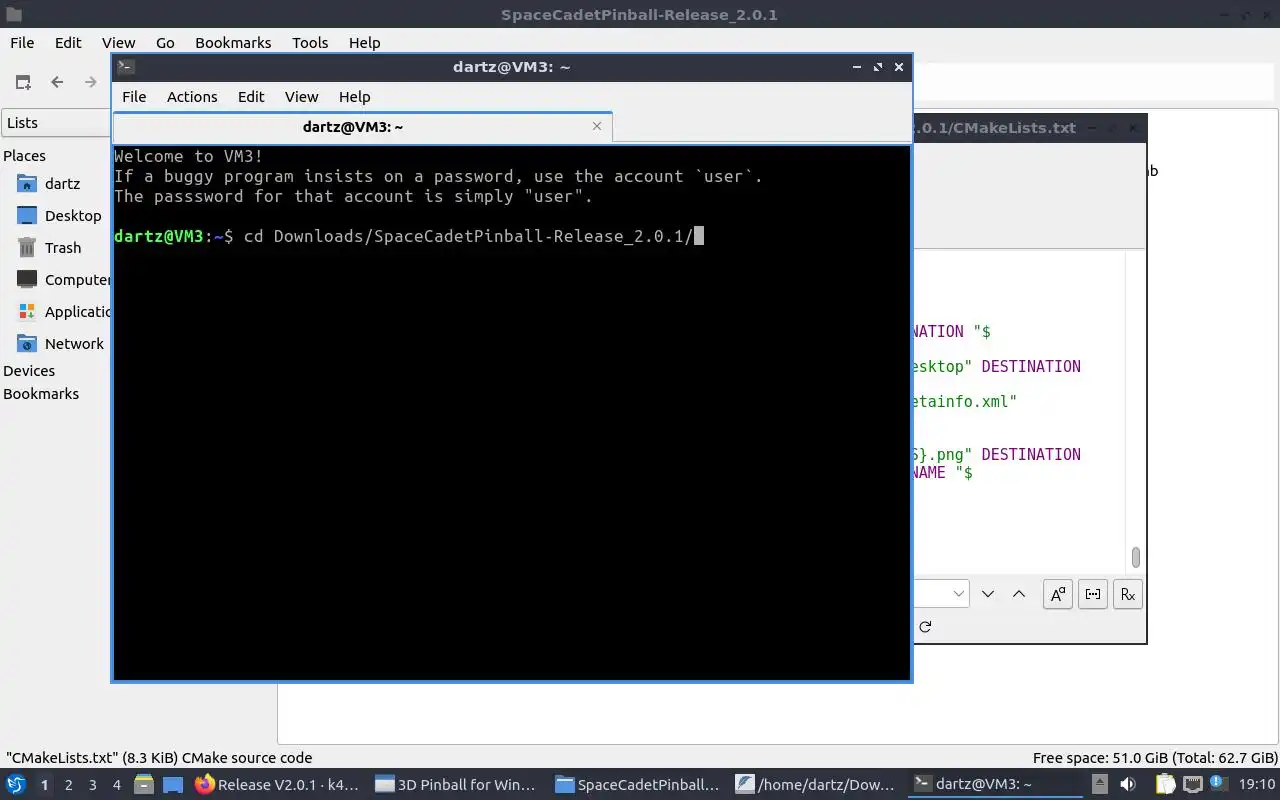
Task: Click the removable media tray icon
Action: 1100,784
